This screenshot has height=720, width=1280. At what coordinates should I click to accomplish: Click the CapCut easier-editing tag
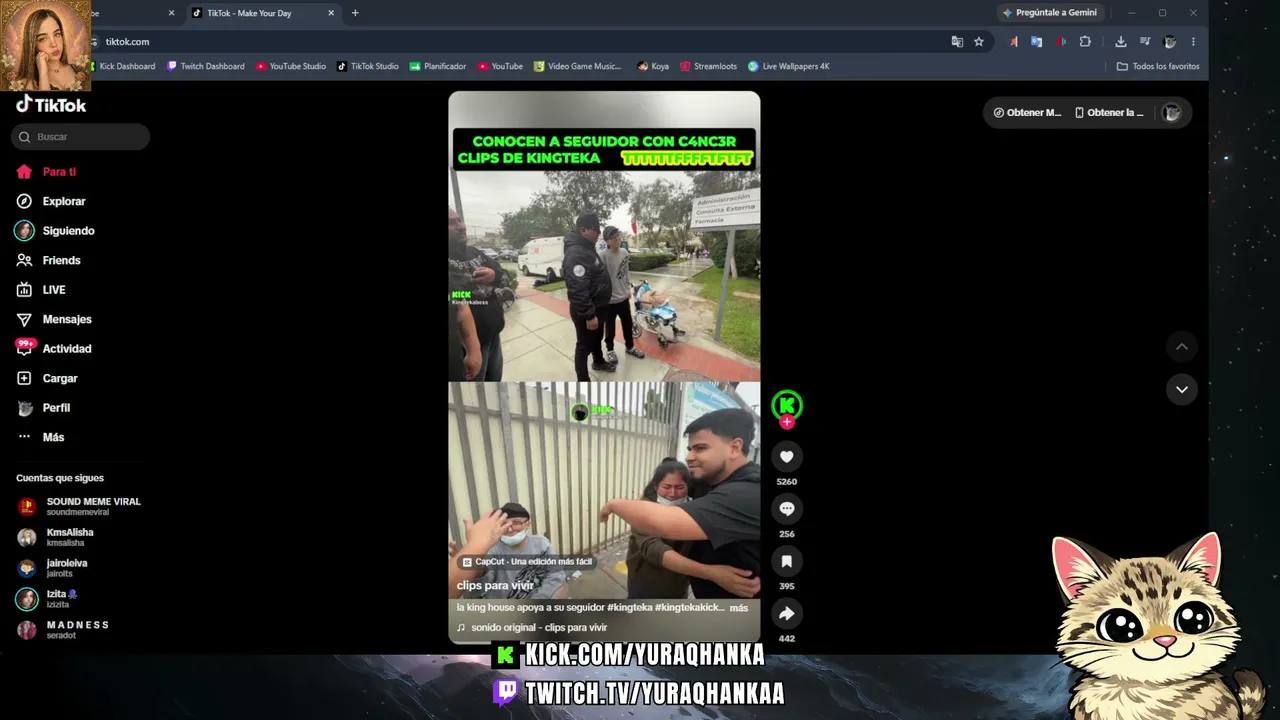[x=527, y=562]
